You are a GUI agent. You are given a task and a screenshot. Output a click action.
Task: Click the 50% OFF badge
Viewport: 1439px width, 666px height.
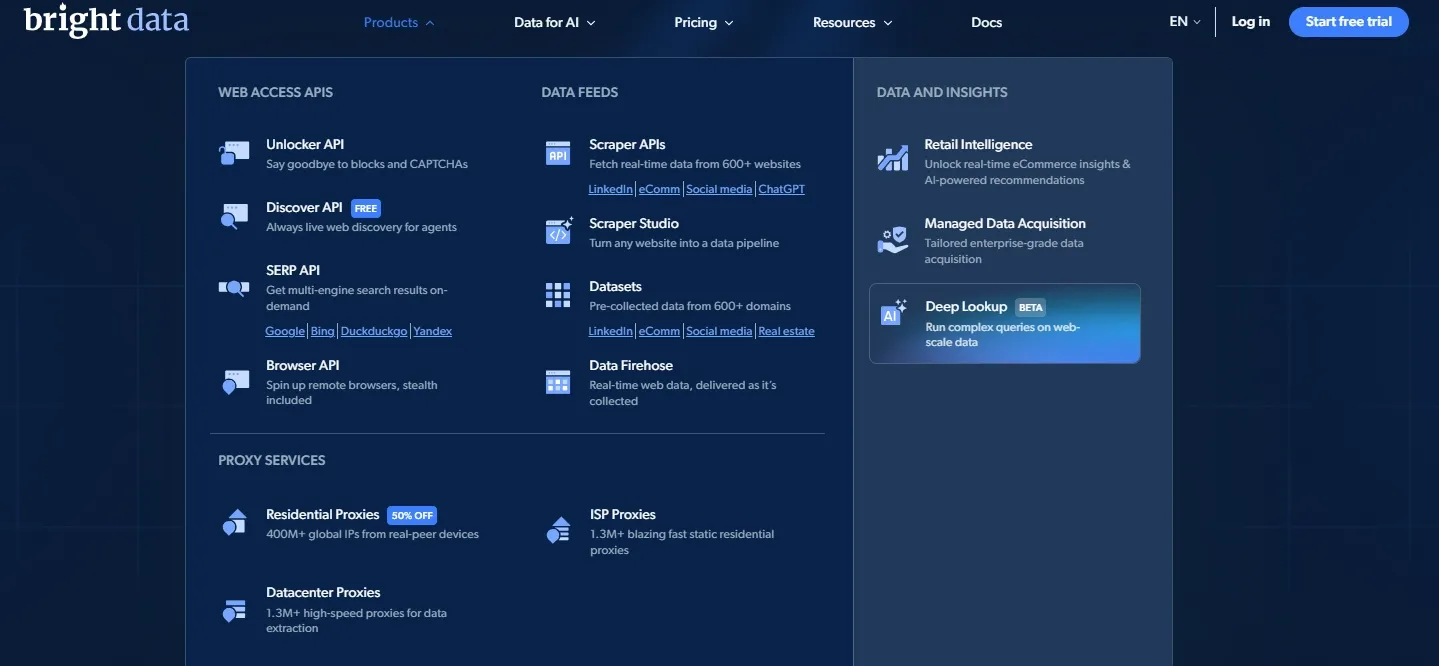[412, 515]
